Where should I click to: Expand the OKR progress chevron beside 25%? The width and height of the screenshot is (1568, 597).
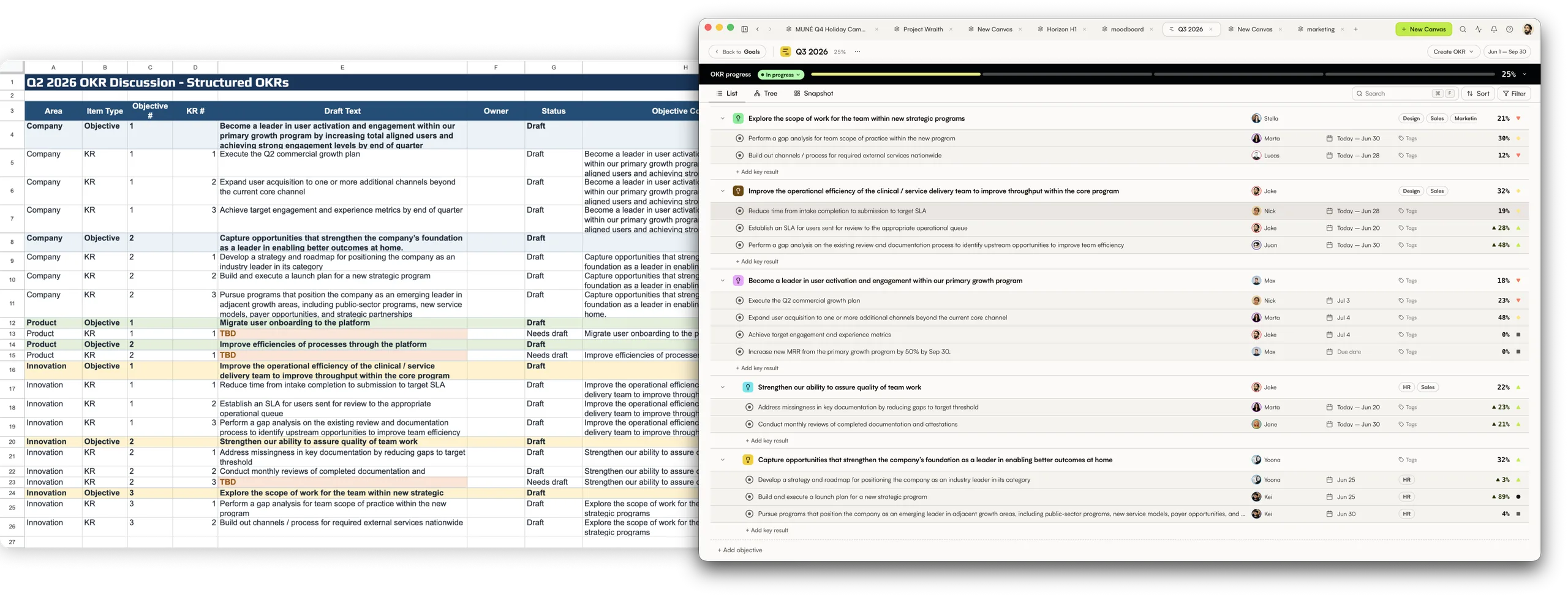1525,74
